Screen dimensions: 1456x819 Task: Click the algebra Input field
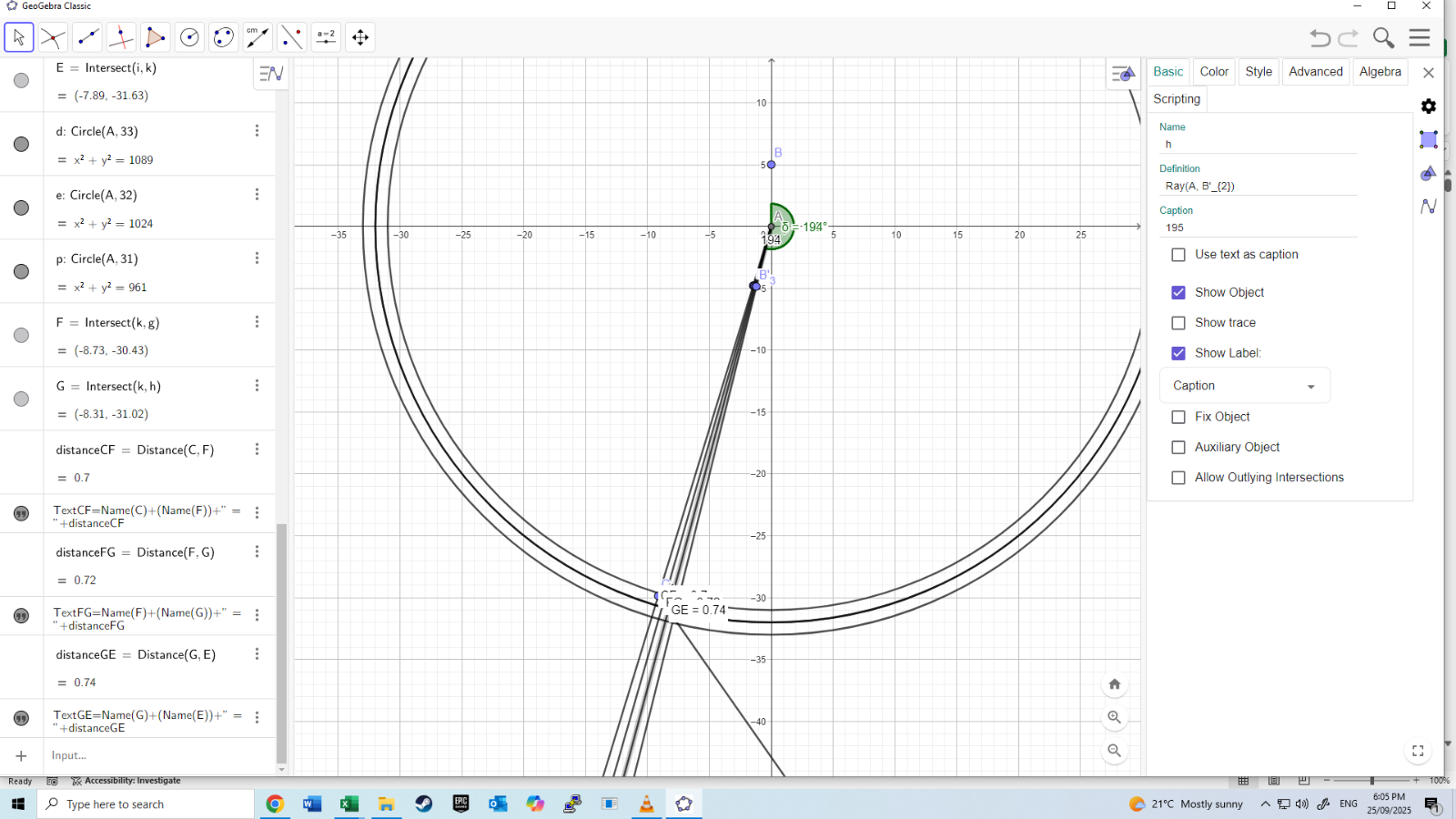tap(155, 755)
